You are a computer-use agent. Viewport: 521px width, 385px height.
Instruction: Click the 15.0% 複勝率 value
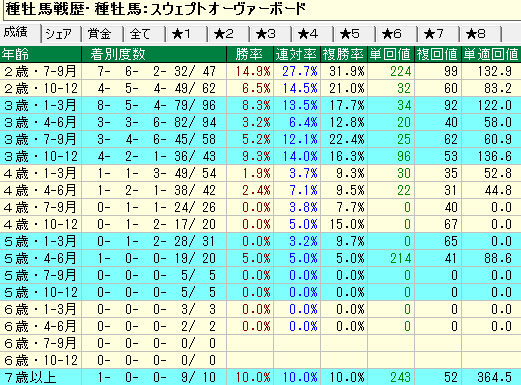[347, 224]
